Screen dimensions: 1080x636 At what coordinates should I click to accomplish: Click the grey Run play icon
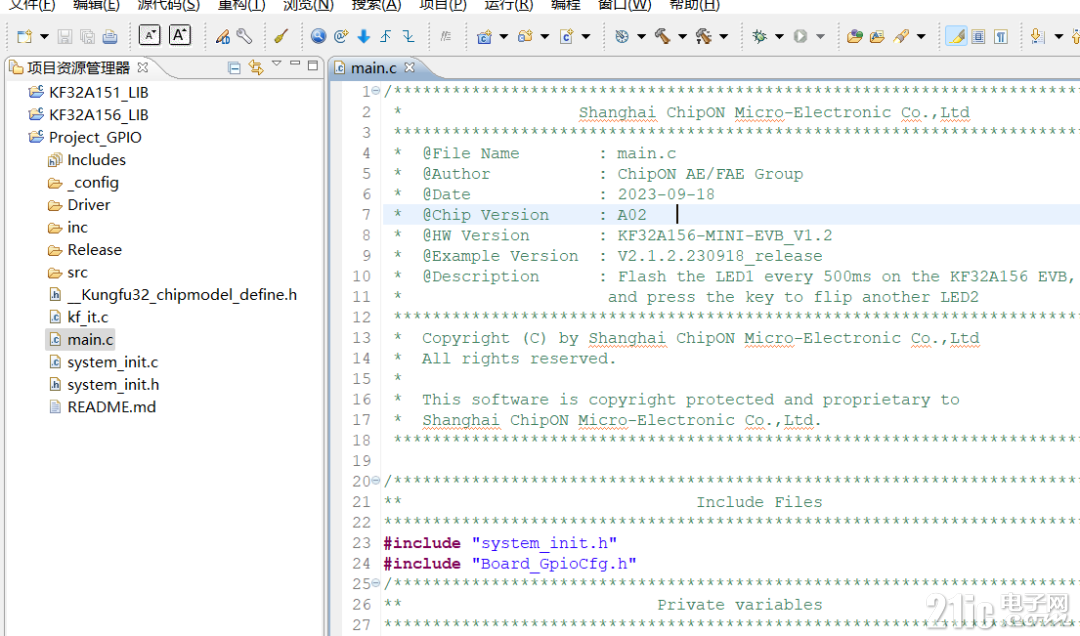[800, 37]
